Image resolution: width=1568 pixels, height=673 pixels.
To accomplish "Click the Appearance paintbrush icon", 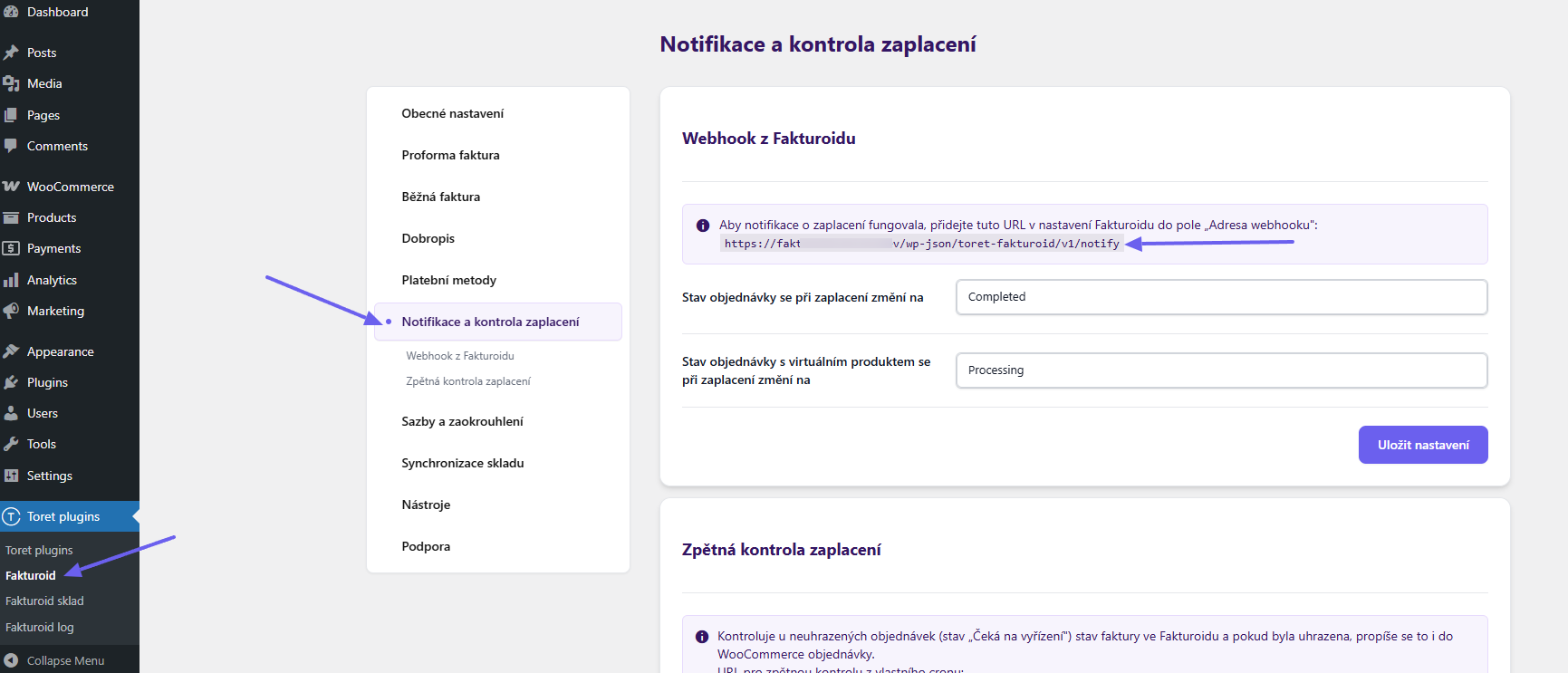I will (11, 351).
